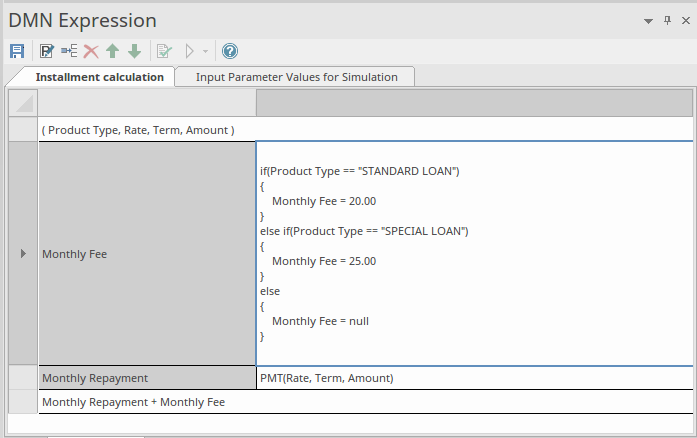
Task: Click the edit parameters icon
Action: click(46, 51)
